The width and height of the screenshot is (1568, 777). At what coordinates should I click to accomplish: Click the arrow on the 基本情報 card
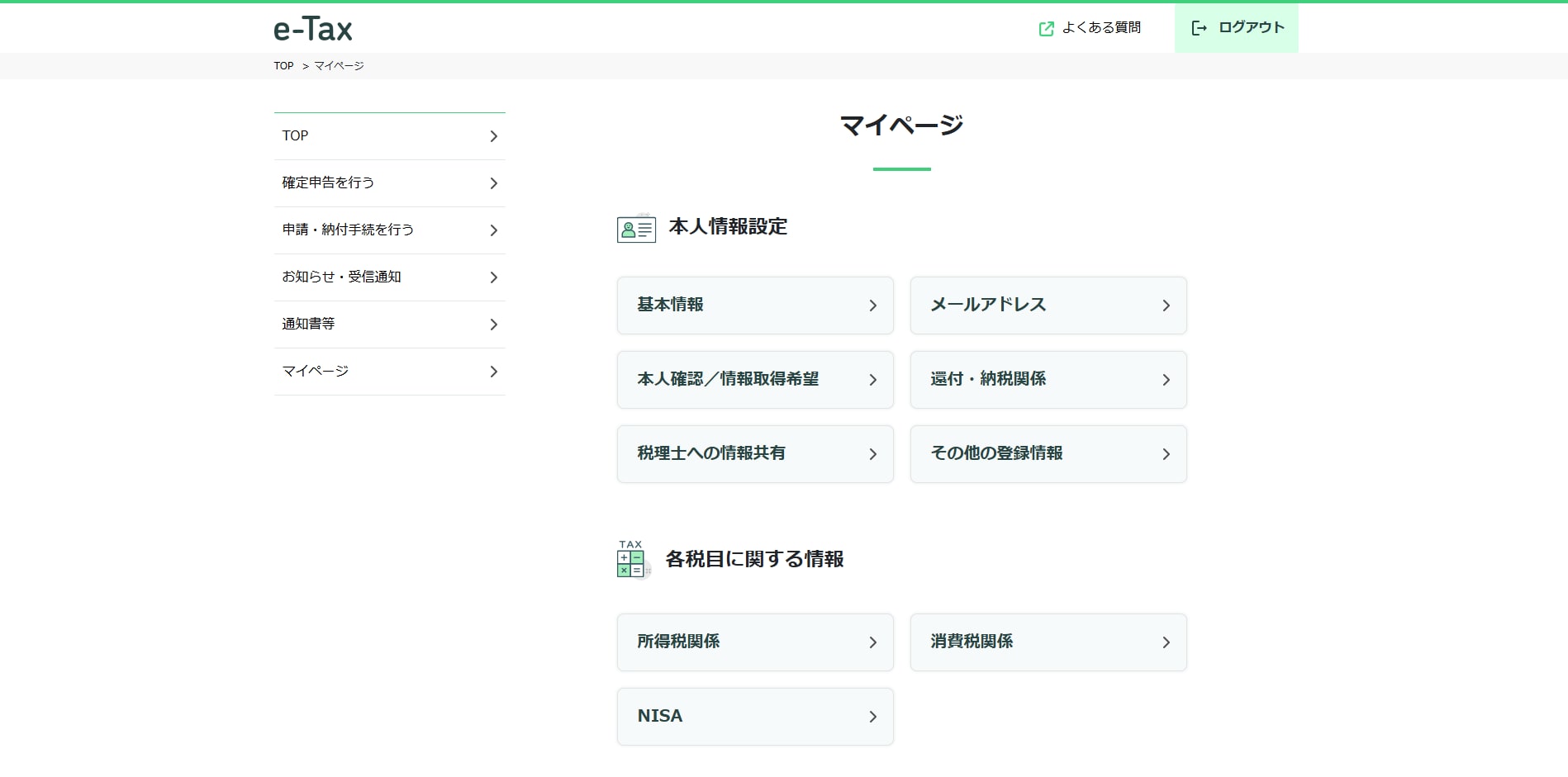[872, 306]
